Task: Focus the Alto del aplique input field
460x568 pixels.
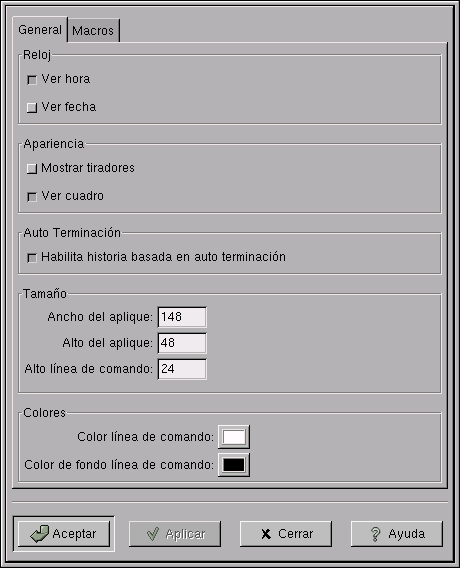Action: (x=182, y=343)
